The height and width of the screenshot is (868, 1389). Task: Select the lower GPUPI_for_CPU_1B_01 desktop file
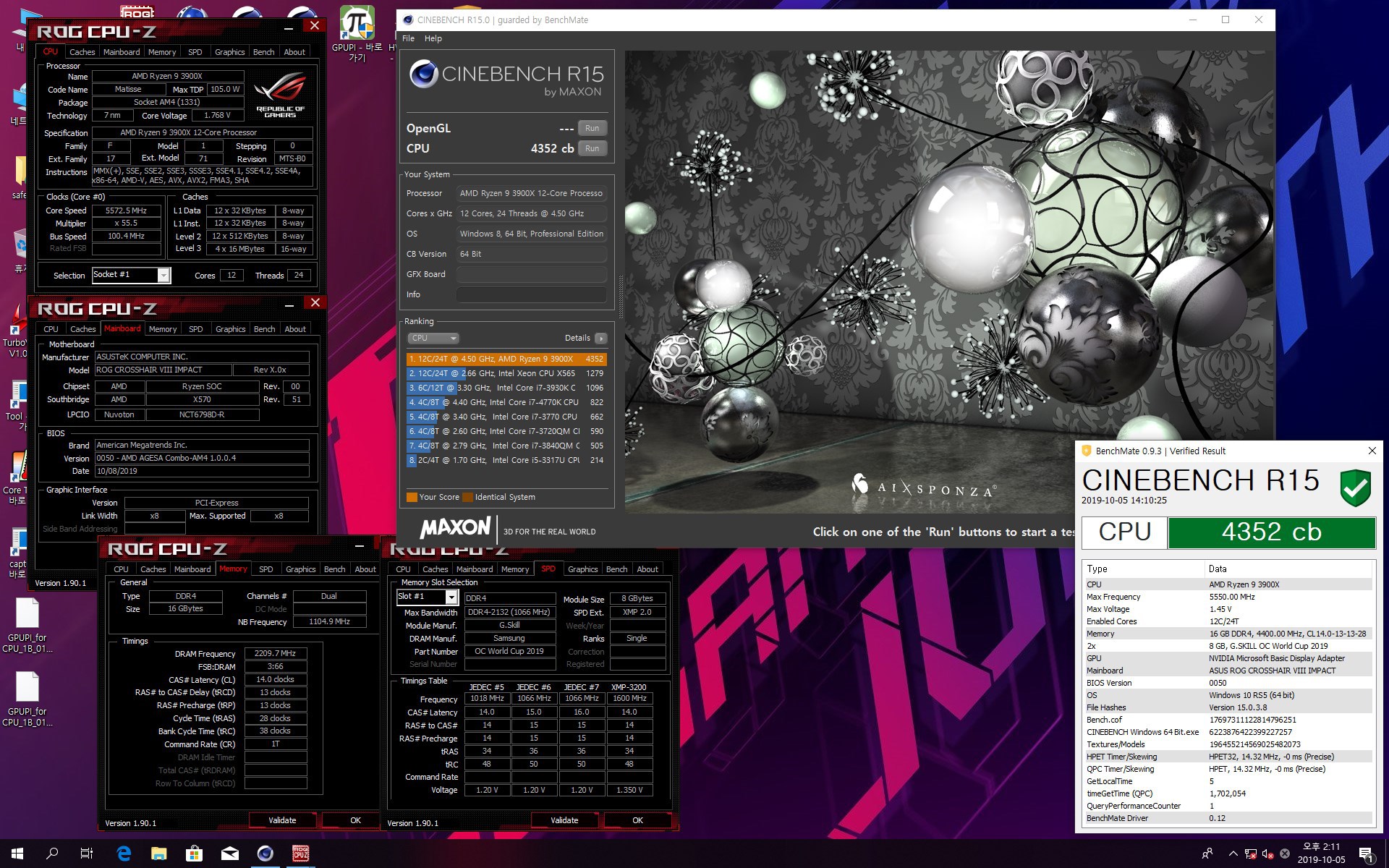pos(27,699)
